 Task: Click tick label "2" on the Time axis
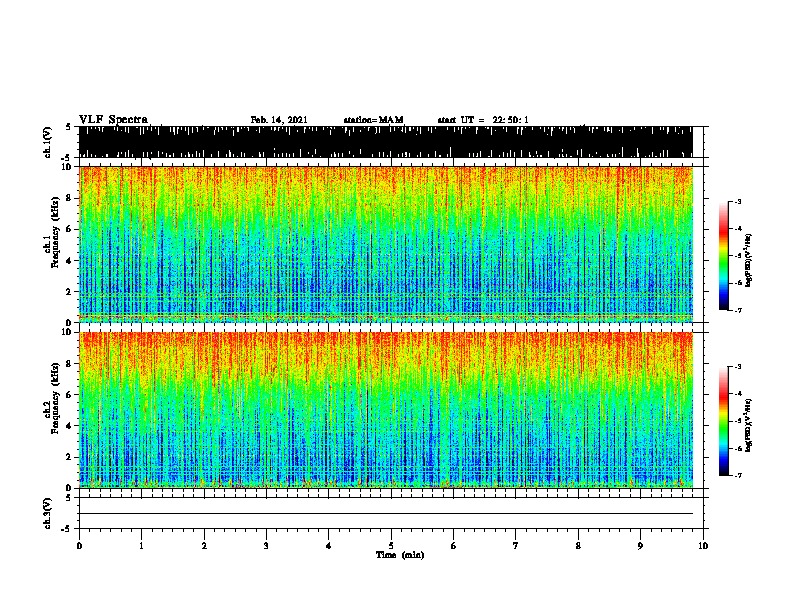[x=204, y=546]
